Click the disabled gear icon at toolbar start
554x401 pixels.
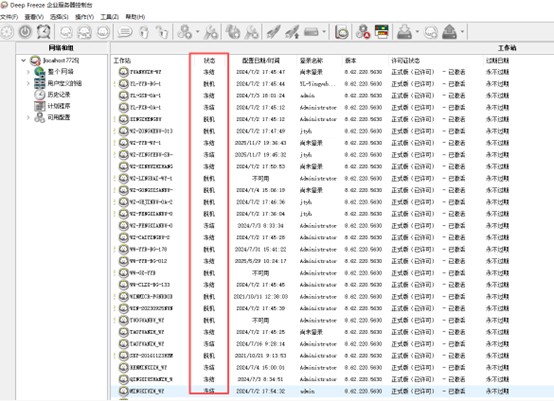coord(7,32)
